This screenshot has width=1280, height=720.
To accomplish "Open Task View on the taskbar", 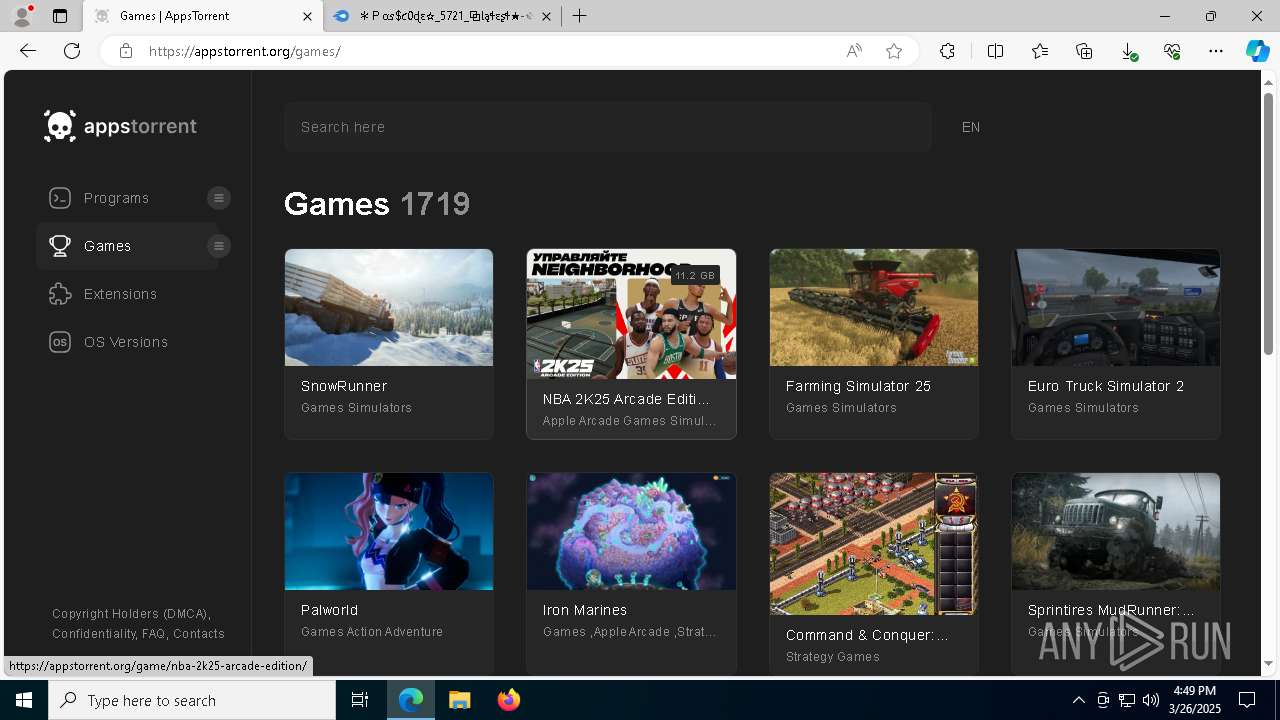I will click(360, 700).
